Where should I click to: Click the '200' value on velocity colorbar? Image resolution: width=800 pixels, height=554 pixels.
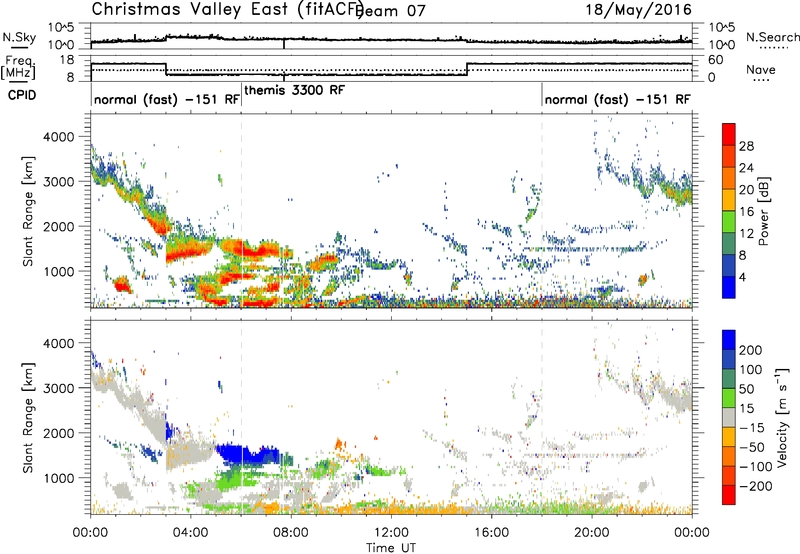tap(751, 350)
